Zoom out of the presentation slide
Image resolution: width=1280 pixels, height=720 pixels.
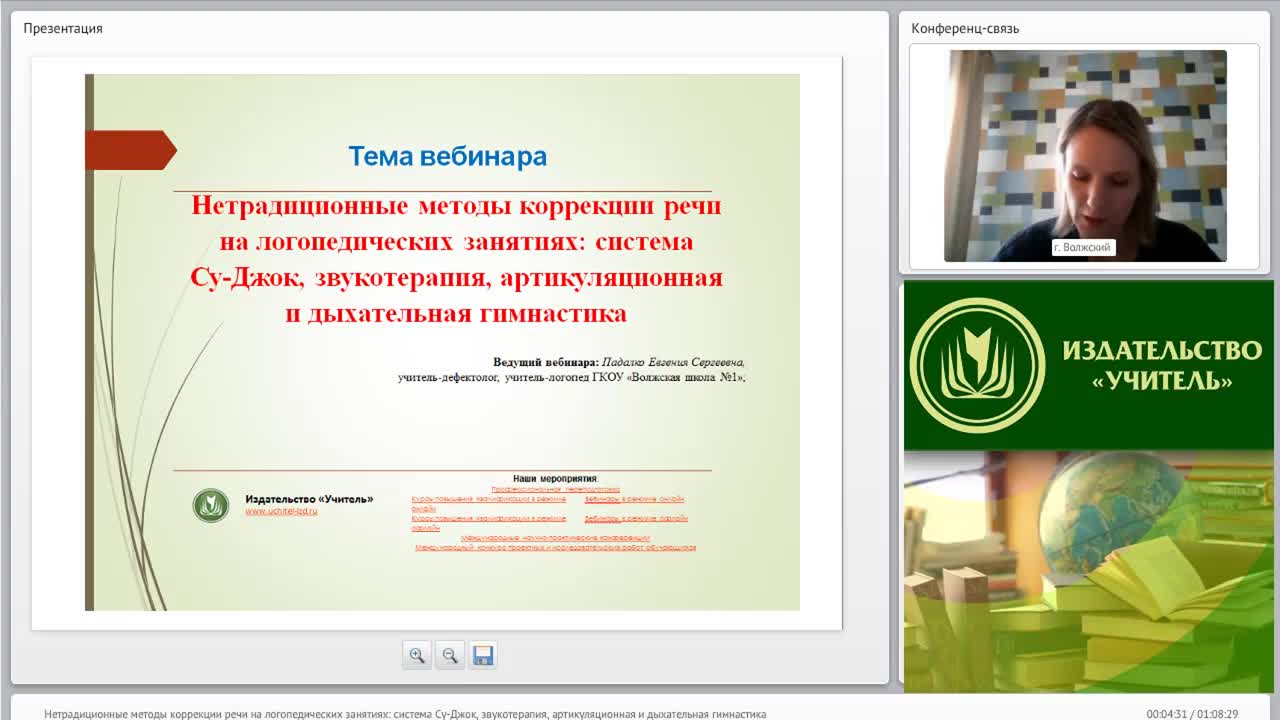450,655
